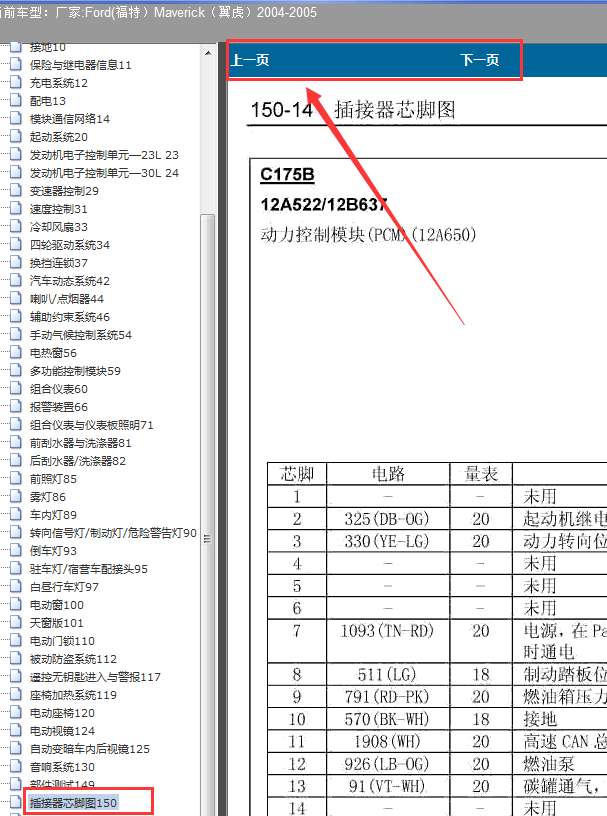
Task: Select tree item 变速器控制29
Action: [64, 191]
